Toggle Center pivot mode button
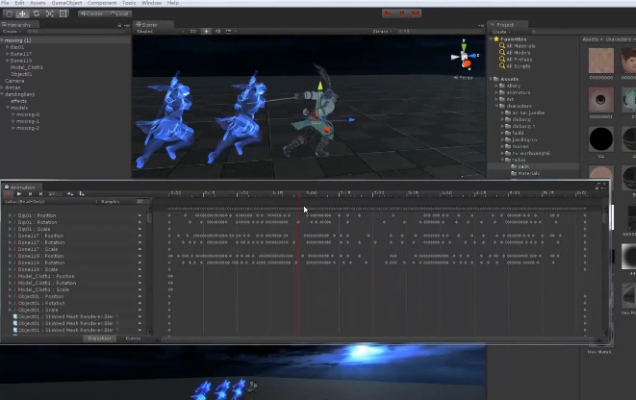The image size is (636, 400). 93,14
